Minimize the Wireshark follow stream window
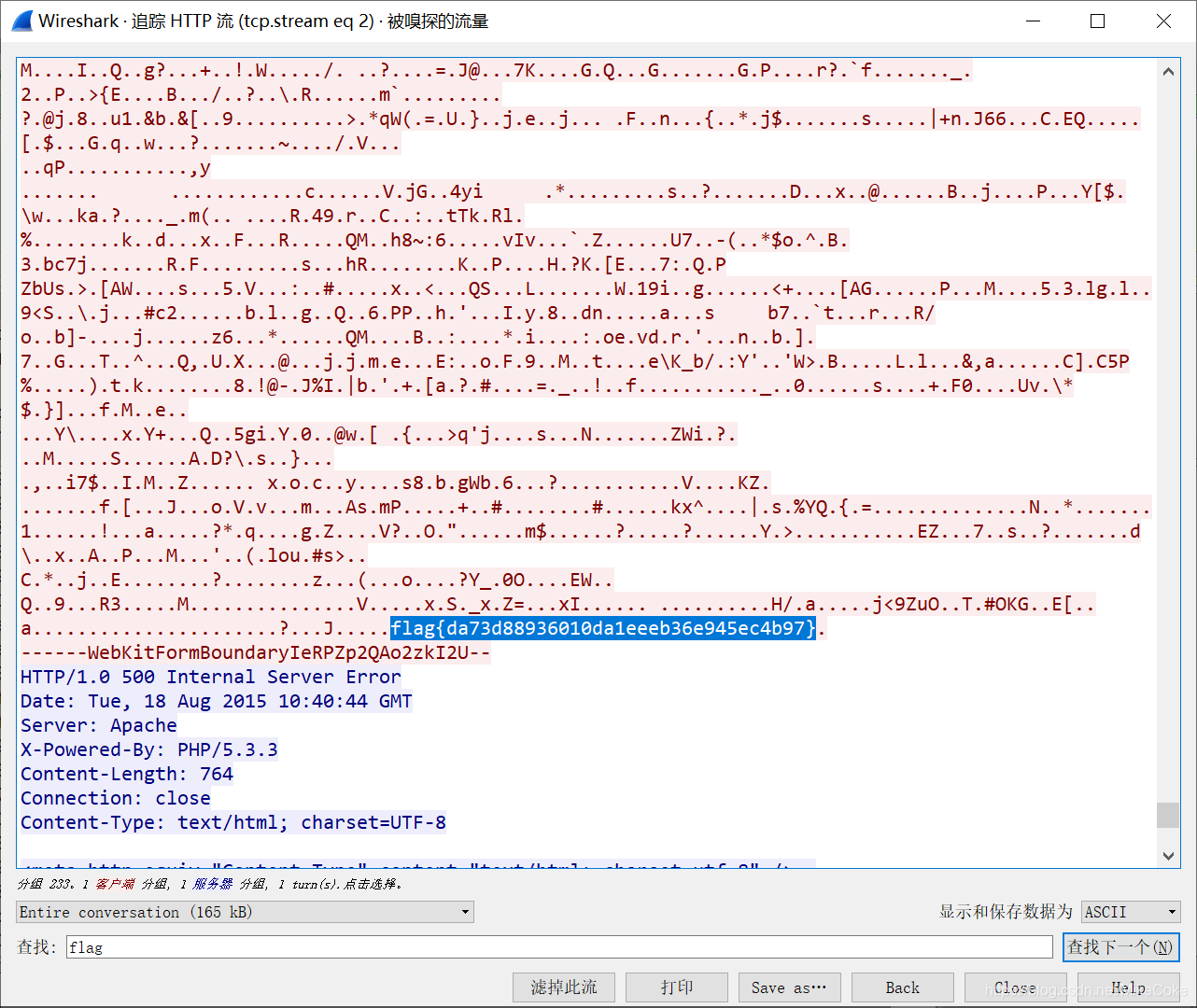The image size is (1197, 1008). [x=1033, y=21]
